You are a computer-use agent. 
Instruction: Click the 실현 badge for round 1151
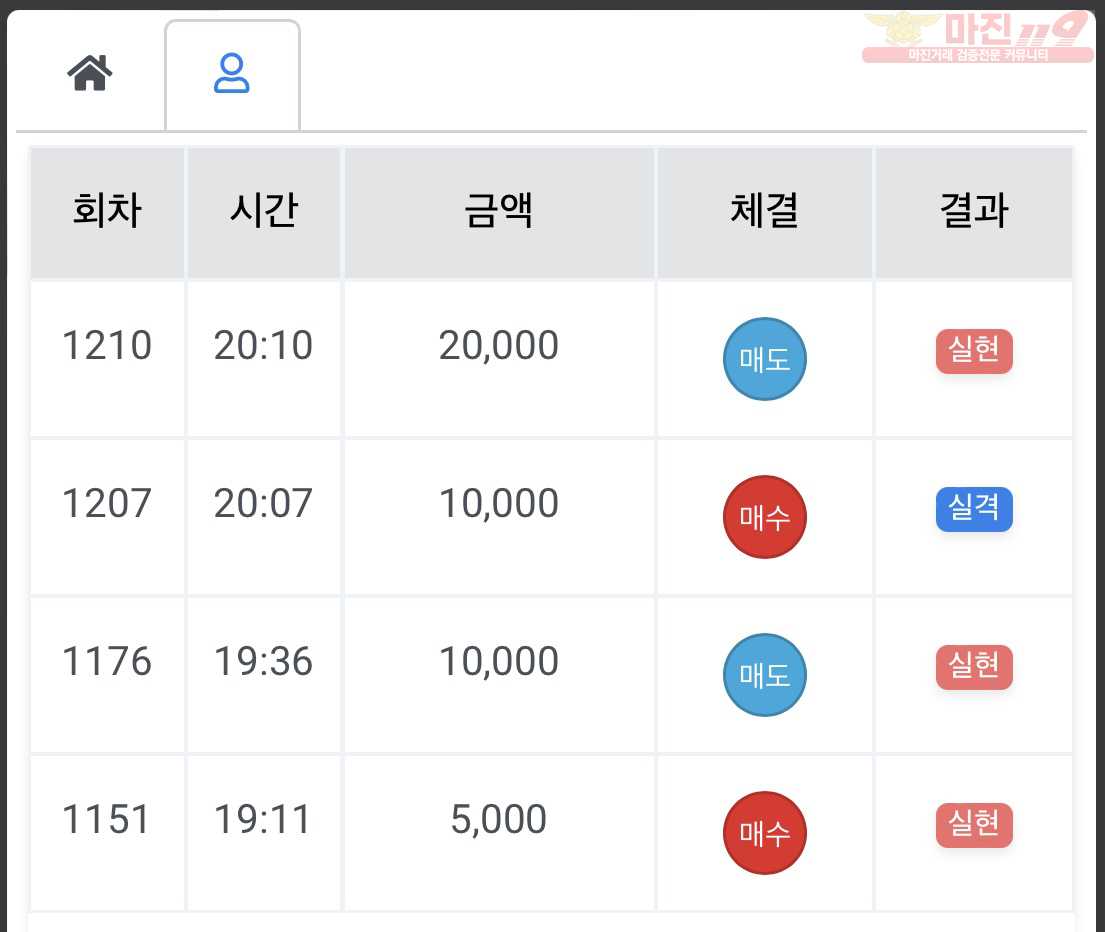pyautogui.click(x=974, y=824)
